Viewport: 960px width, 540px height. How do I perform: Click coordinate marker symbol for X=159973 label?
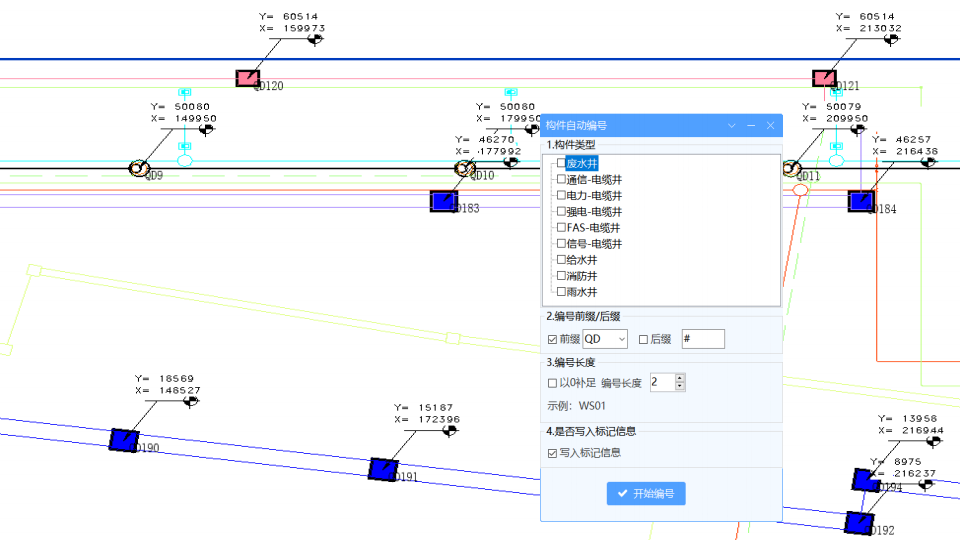pyautogui.click(x=315, y=39)
